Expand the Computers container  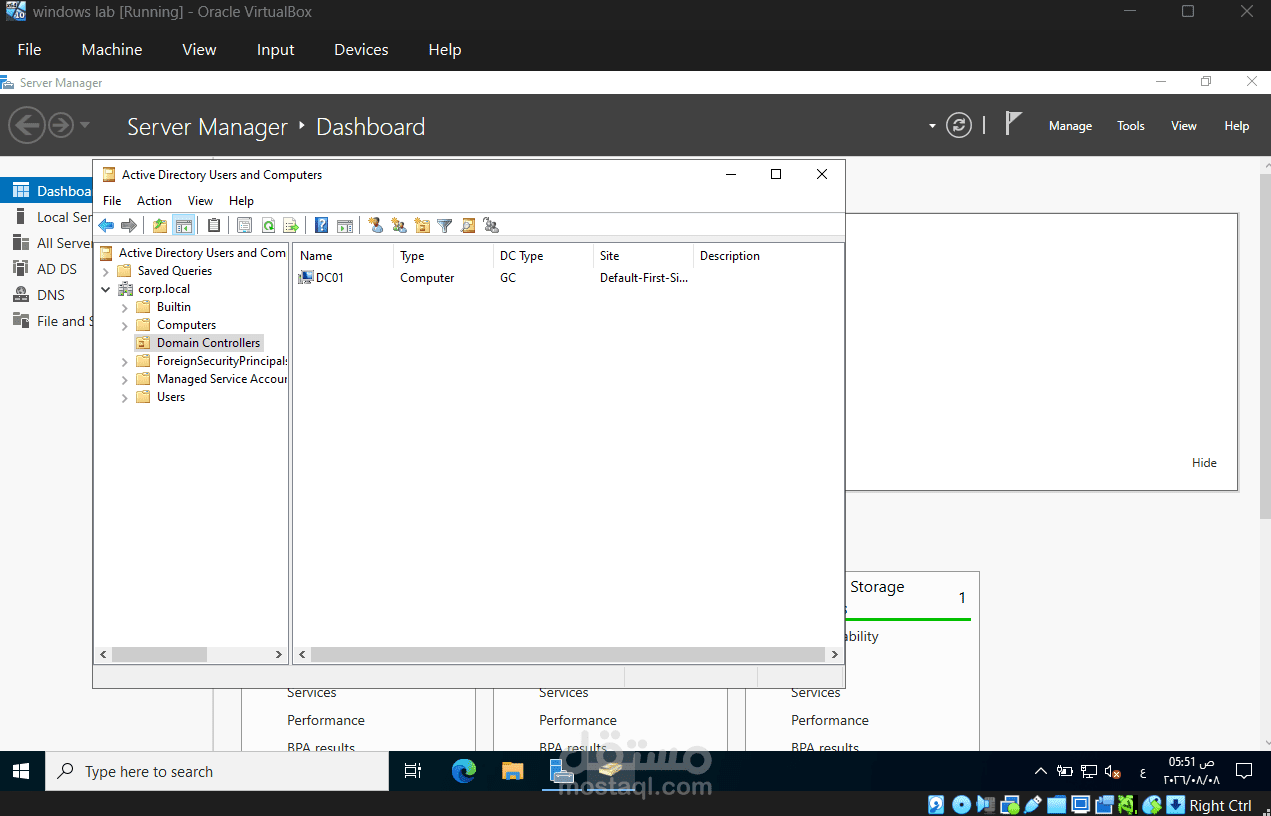click(x=125, y=325)
